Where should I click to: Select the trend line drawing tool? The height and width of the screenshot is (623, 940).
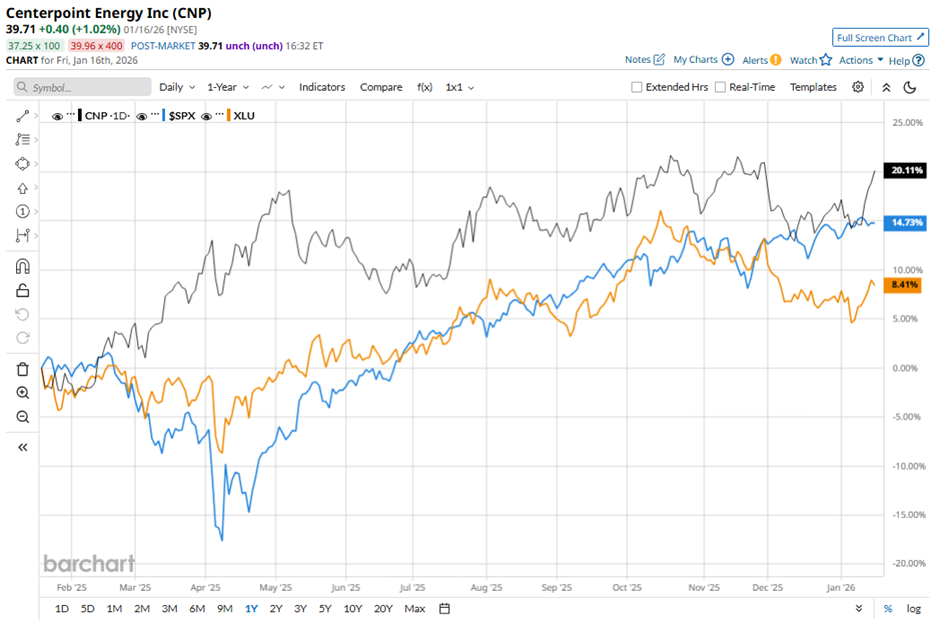click(22, 116)
